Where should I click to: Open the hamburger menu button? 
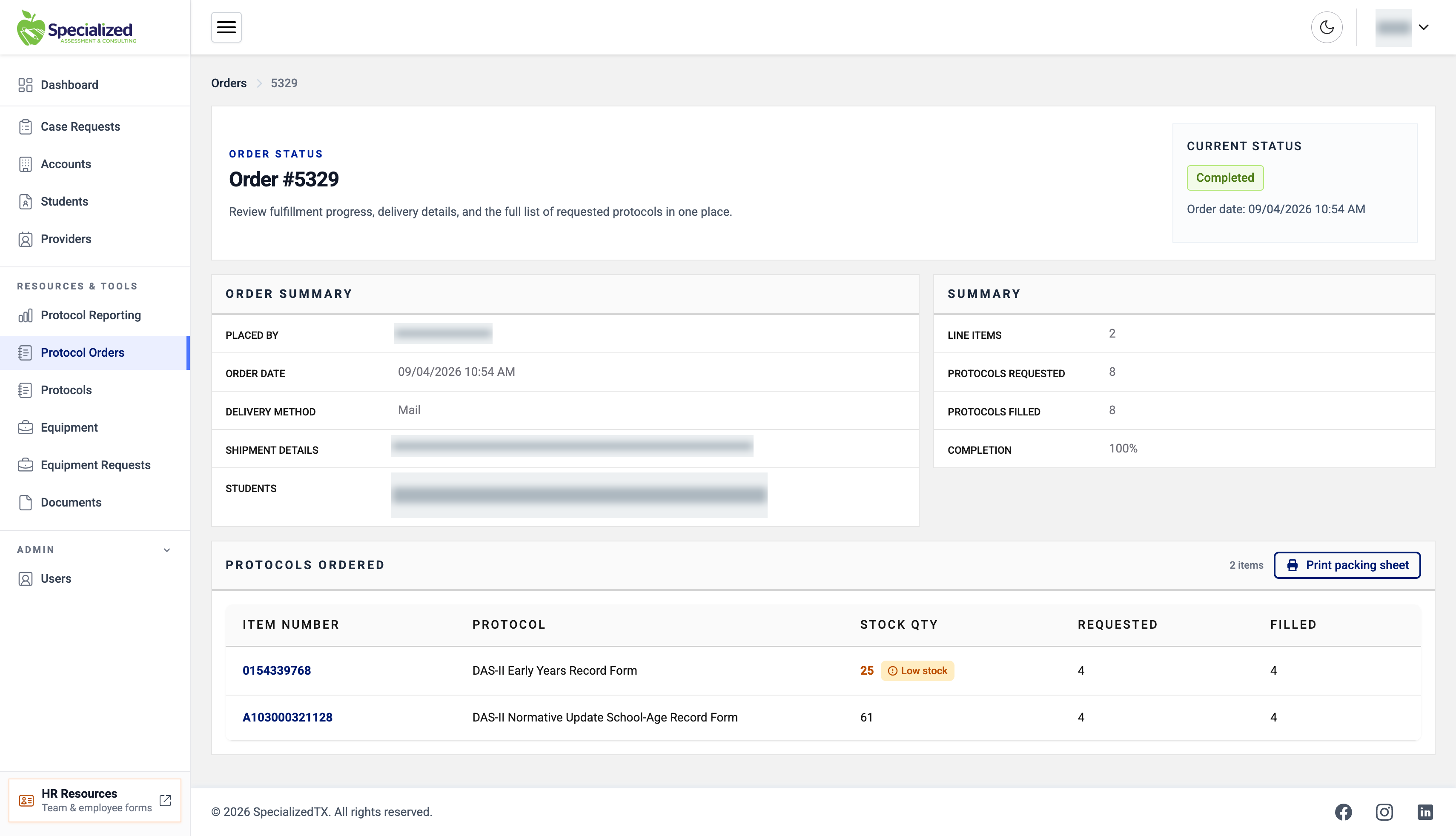pyautogui.click(x=226, y=27)
